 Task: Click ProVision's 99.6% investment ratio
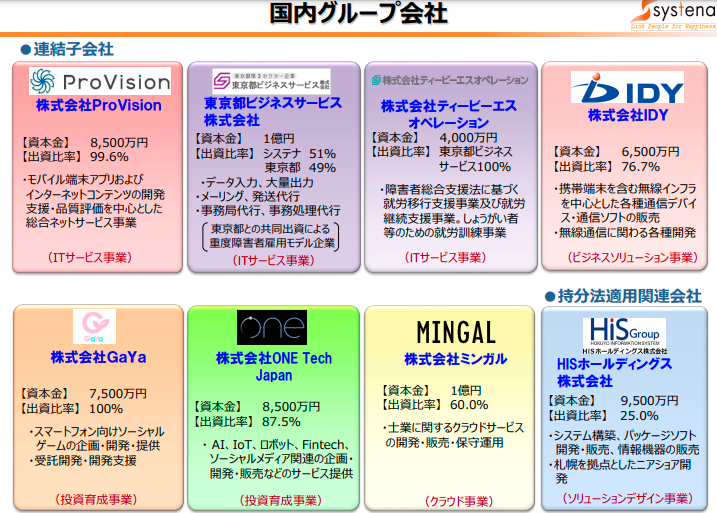(x=109, y=157)
